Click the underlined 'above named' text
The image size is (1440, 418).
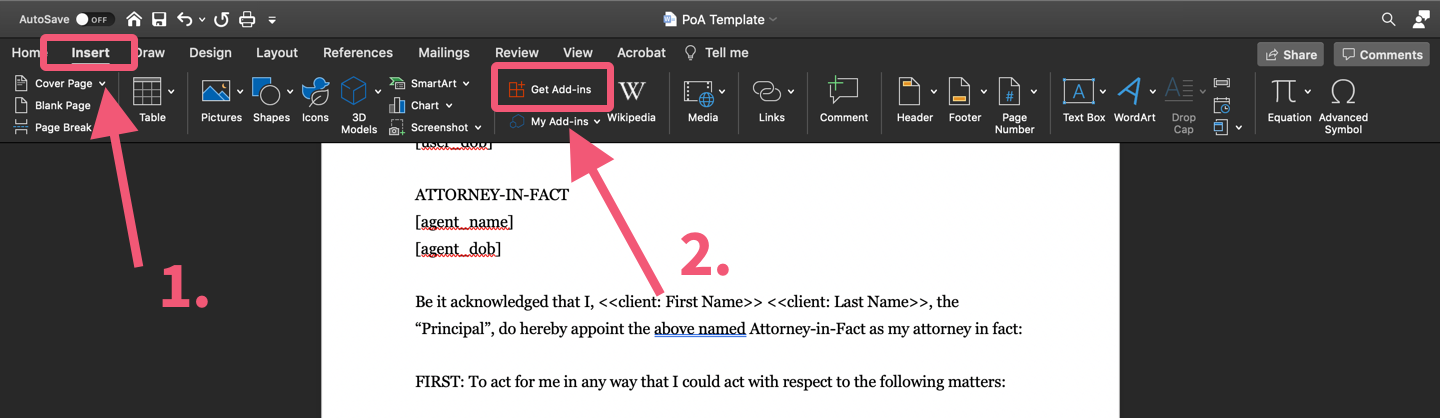pos(700,327)
